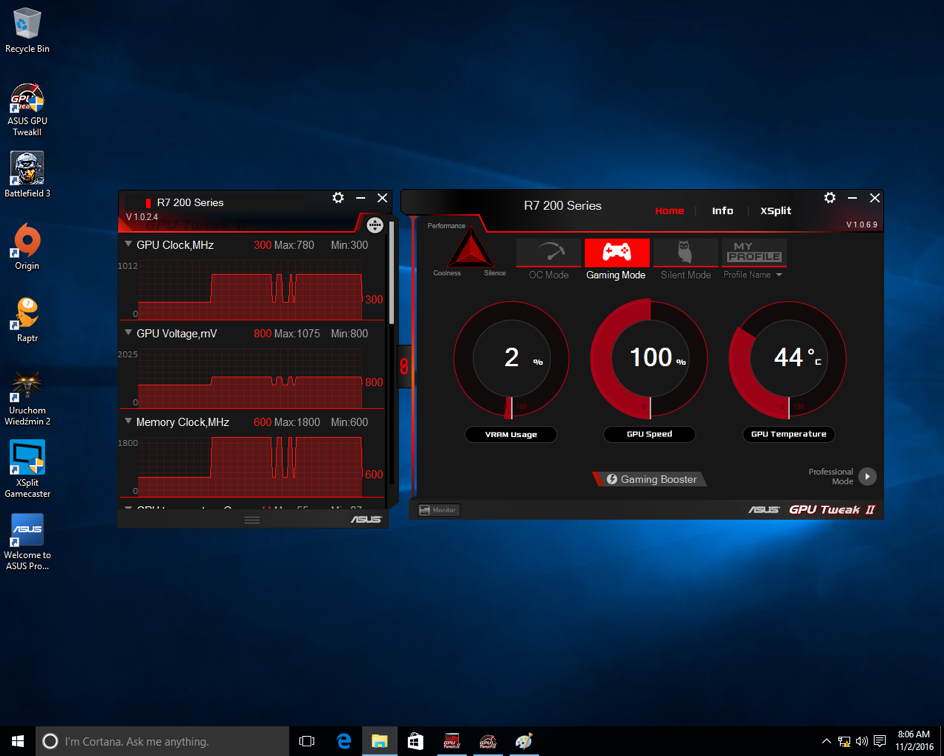Click the round move icon in monitor window
This screenshot has width=944, height=756.
point(374,225)
